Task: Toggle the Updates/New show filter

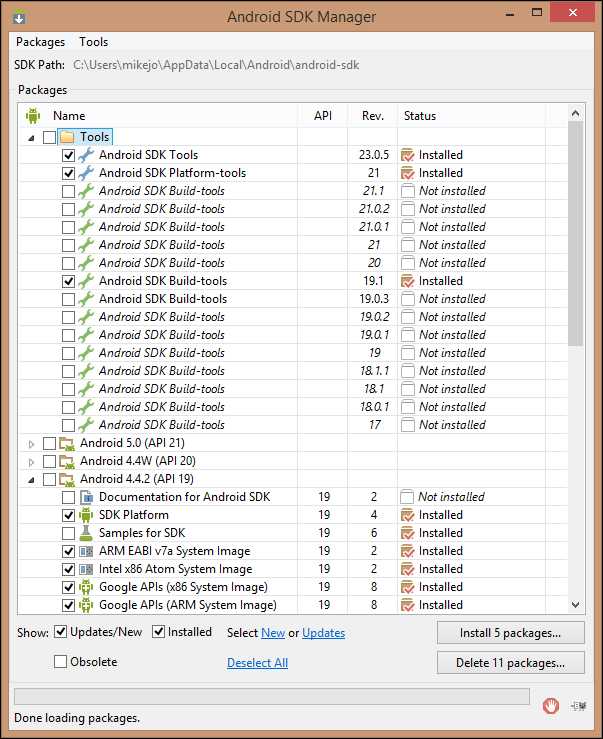Action: pos(60,632)
